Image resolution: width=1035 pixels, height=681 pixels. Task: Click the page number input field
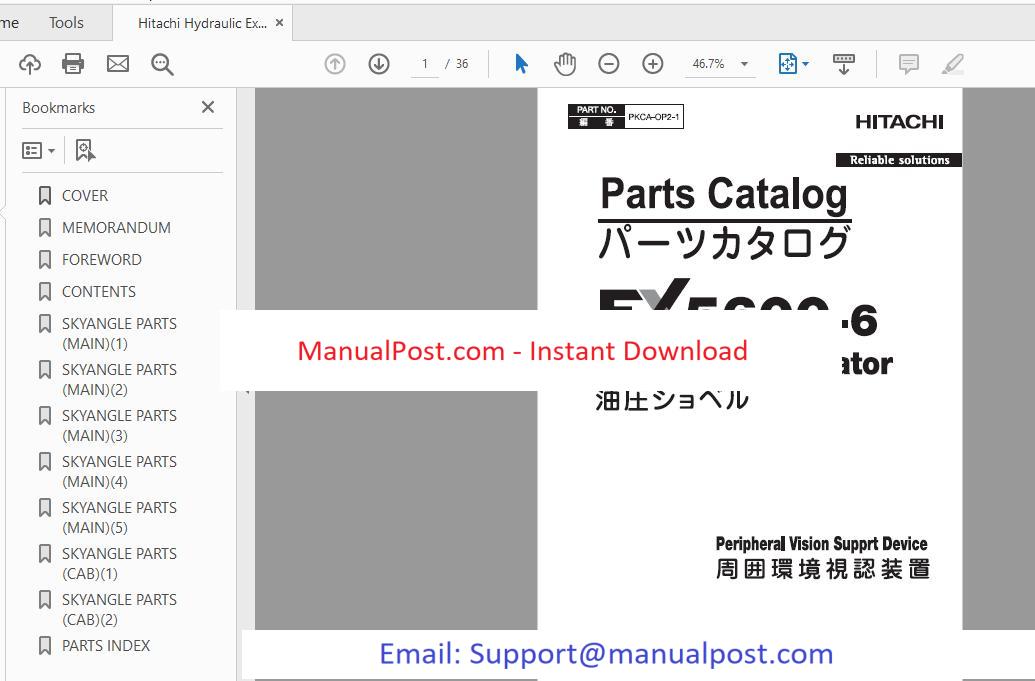pyautogui.click(x=425, y=64)
